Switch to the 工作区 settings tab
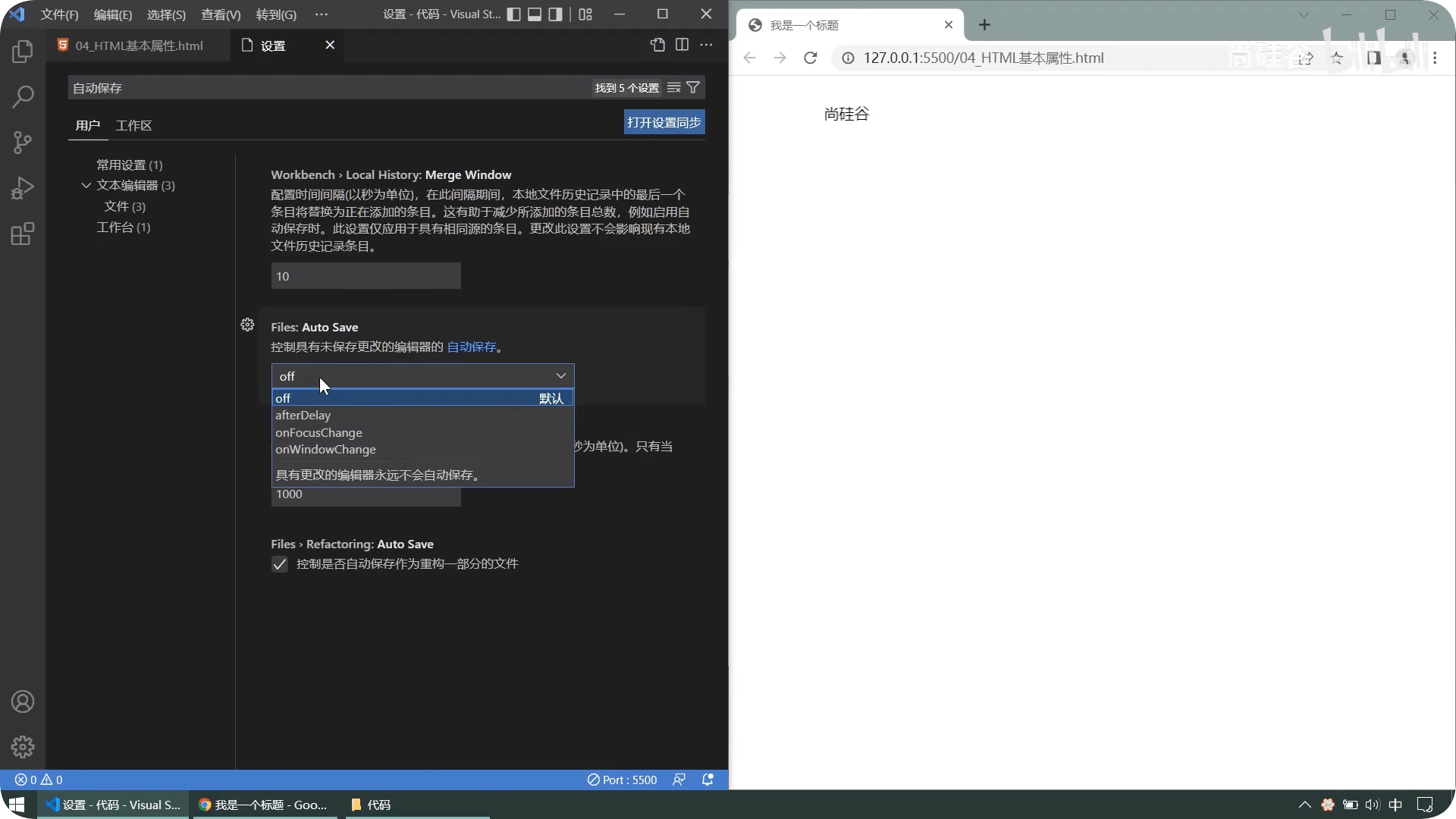The image size is (1456, 819). pos(133,126)
